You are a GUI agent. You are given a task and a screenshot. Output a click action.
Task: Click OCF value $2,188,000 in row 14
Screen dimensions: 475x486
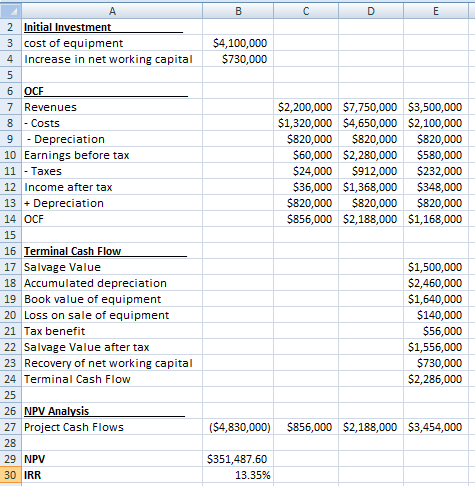click(x=370, y=219)
